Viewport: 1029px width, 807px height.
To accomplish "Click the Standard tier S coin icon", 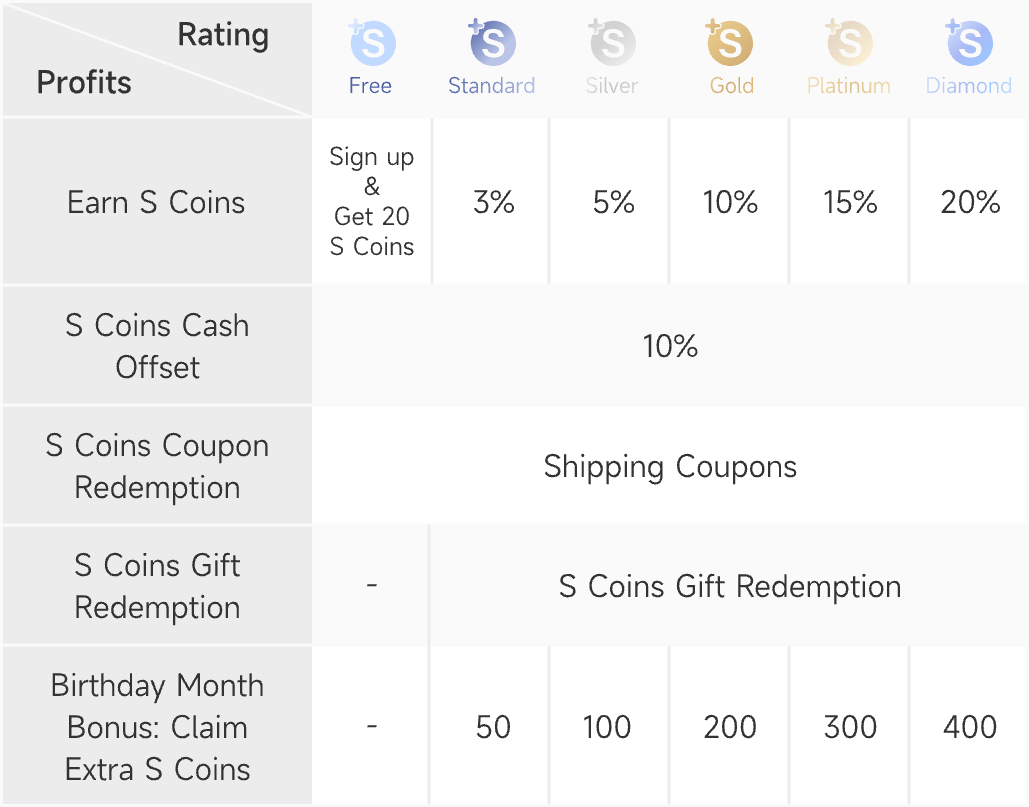I will point(492,43).
